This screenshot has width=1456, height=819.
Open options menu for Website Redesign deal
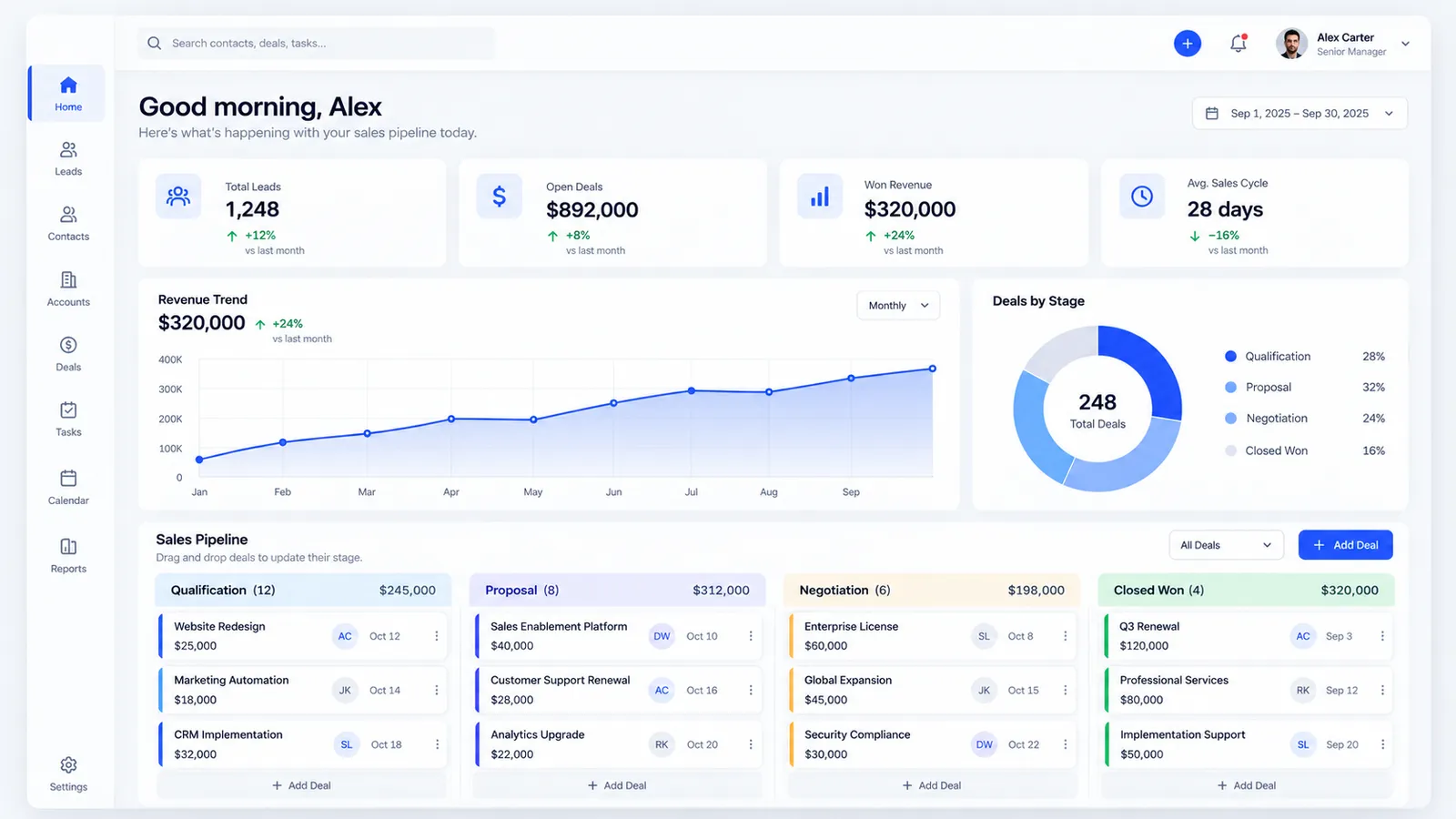(x=437, y=636)
